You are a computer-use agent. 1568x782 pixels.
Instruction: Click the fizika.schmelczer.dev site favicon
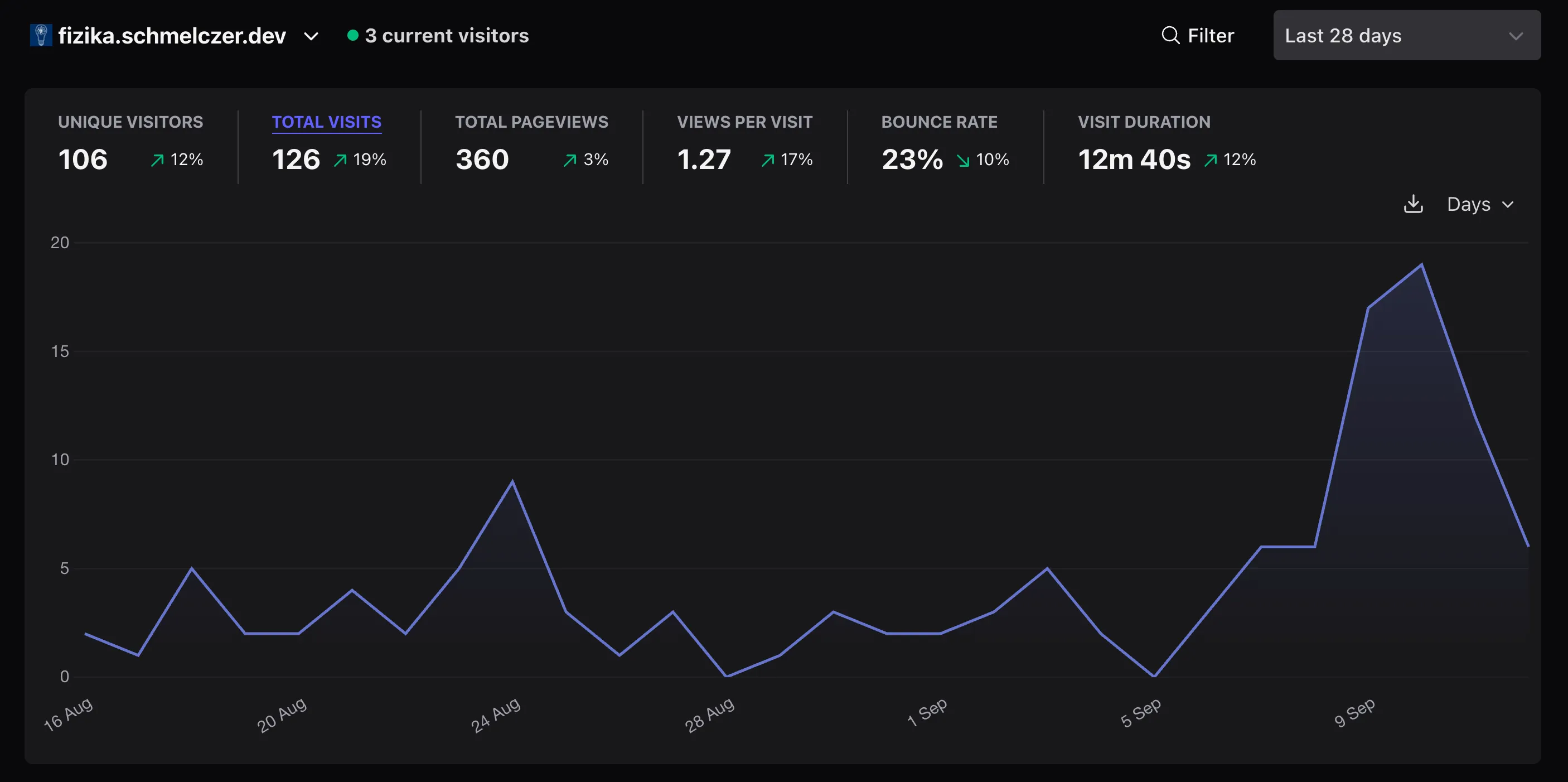[41, 35]
